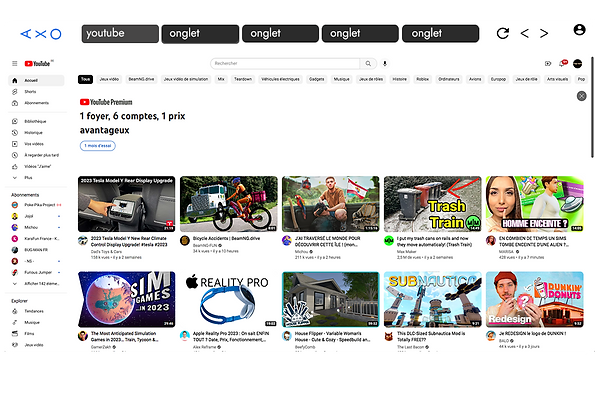Open the YouTube account avatar menu
This screenshot has height=396, width=600.
(577, 64)
